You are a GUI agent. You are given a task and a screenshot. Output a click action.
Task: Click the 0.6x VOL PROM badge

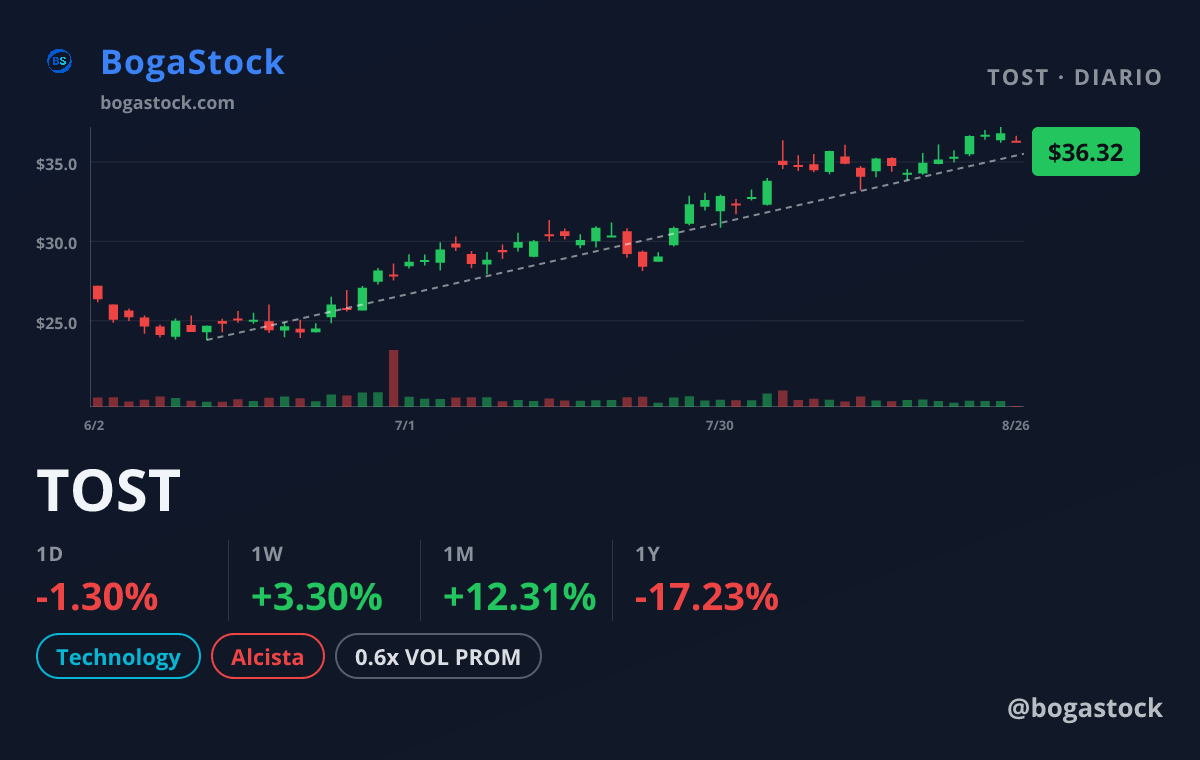point(438,657)
